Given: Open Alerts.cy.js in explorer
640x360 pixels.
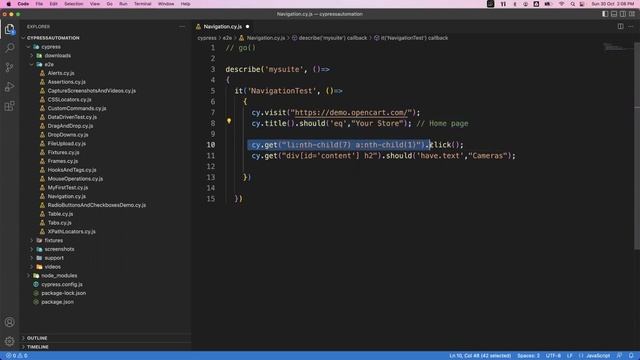Looking at the screenshot, I should tap(61, 73).
